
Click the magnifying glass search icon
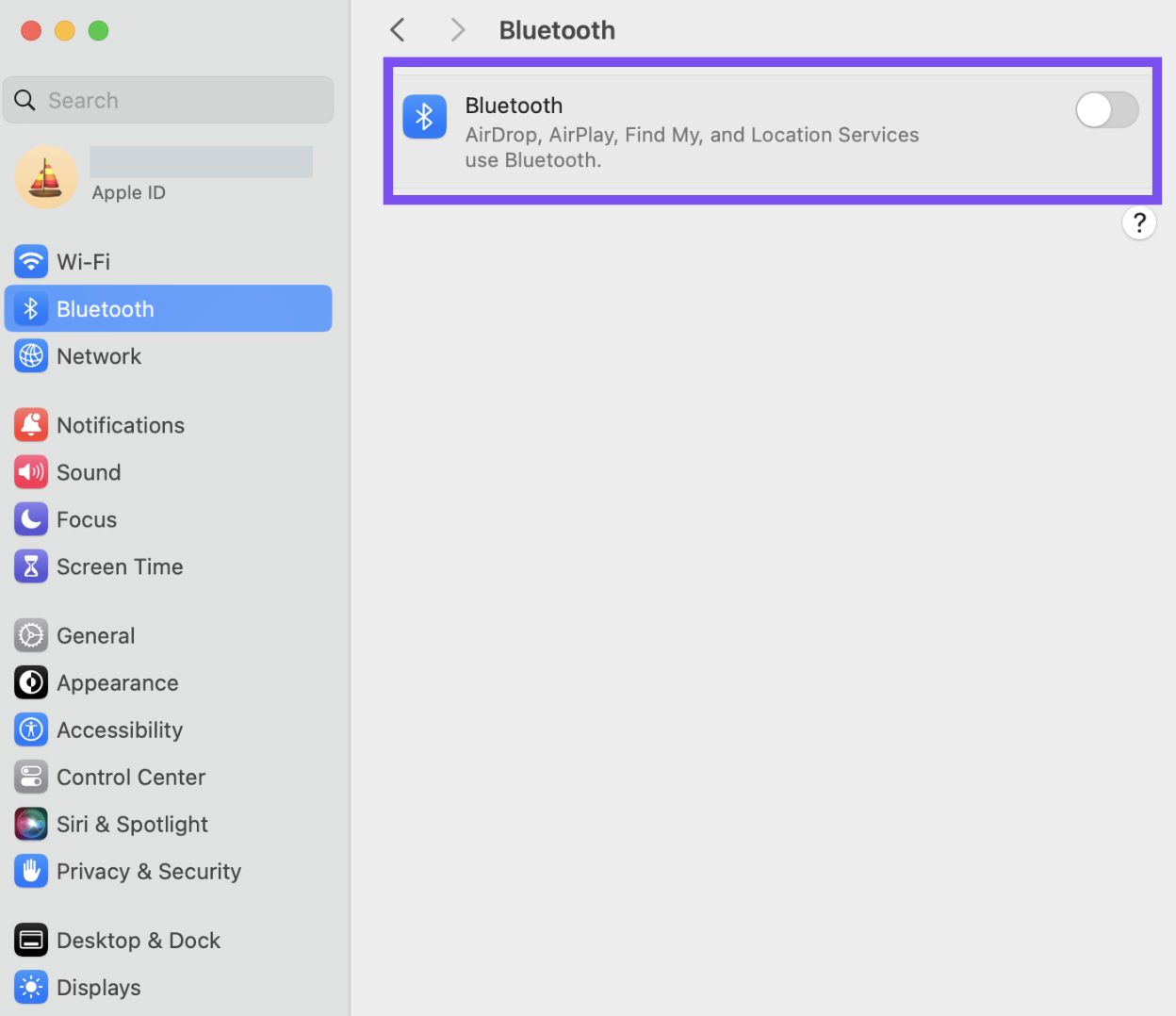point(25,100)
